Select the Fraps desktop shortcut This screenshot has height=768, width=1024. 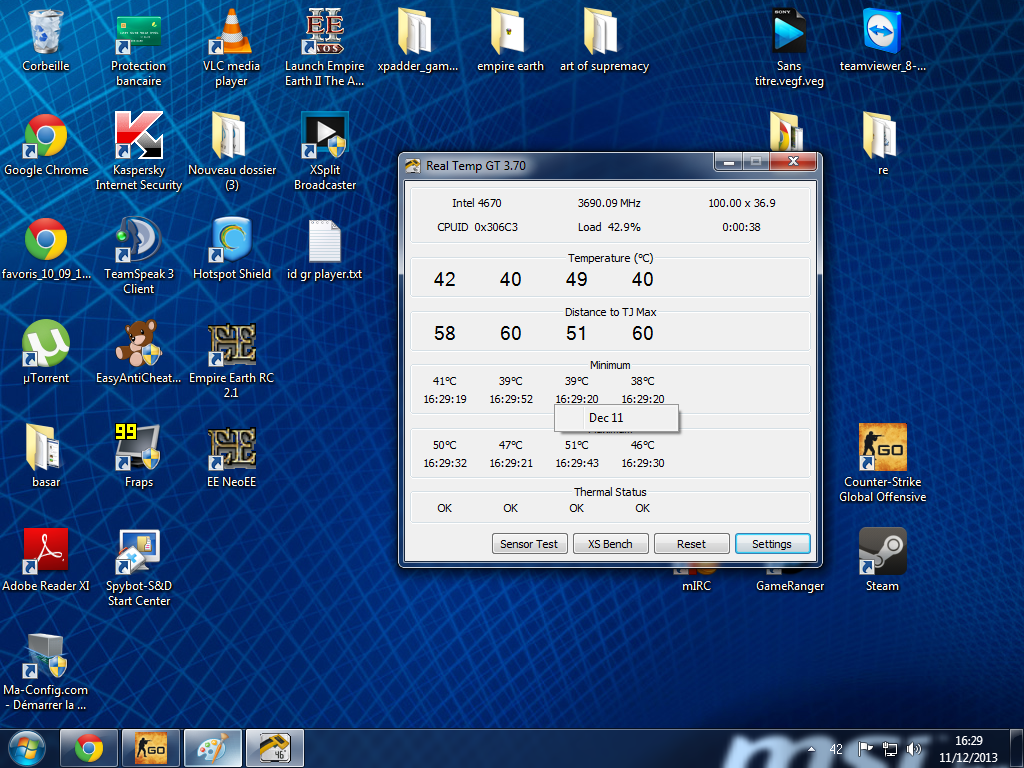pyautogui.click(x=139, y=449)
